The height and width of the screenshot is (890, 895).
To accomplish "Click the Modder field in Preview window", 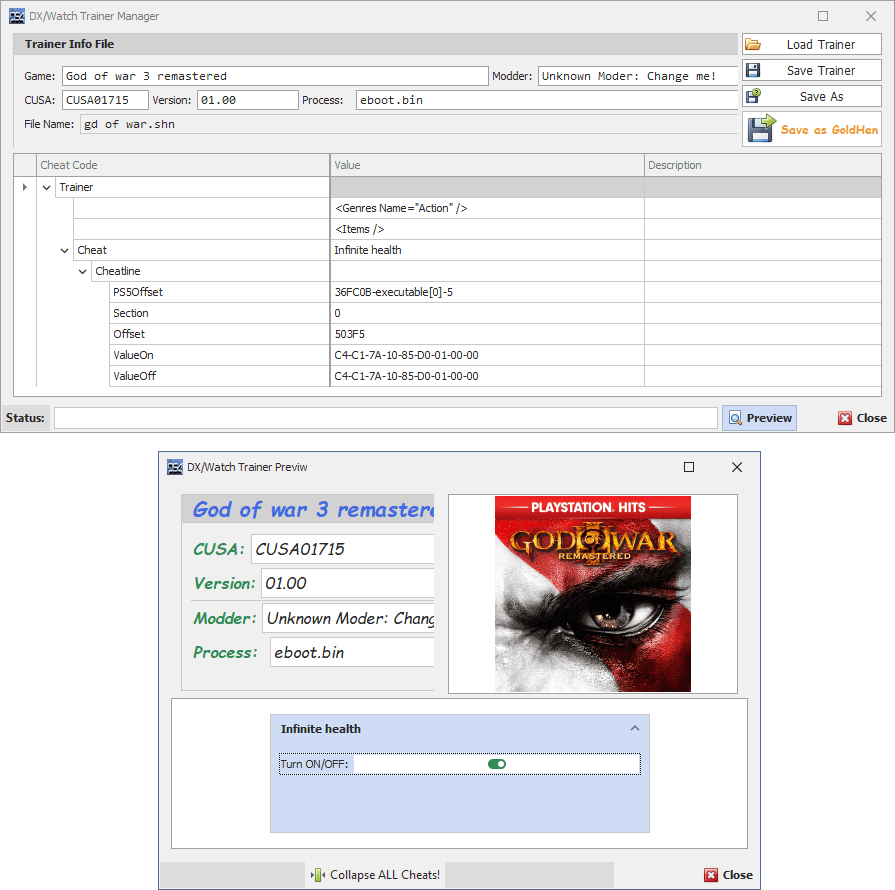I will (x=348, y=618).
